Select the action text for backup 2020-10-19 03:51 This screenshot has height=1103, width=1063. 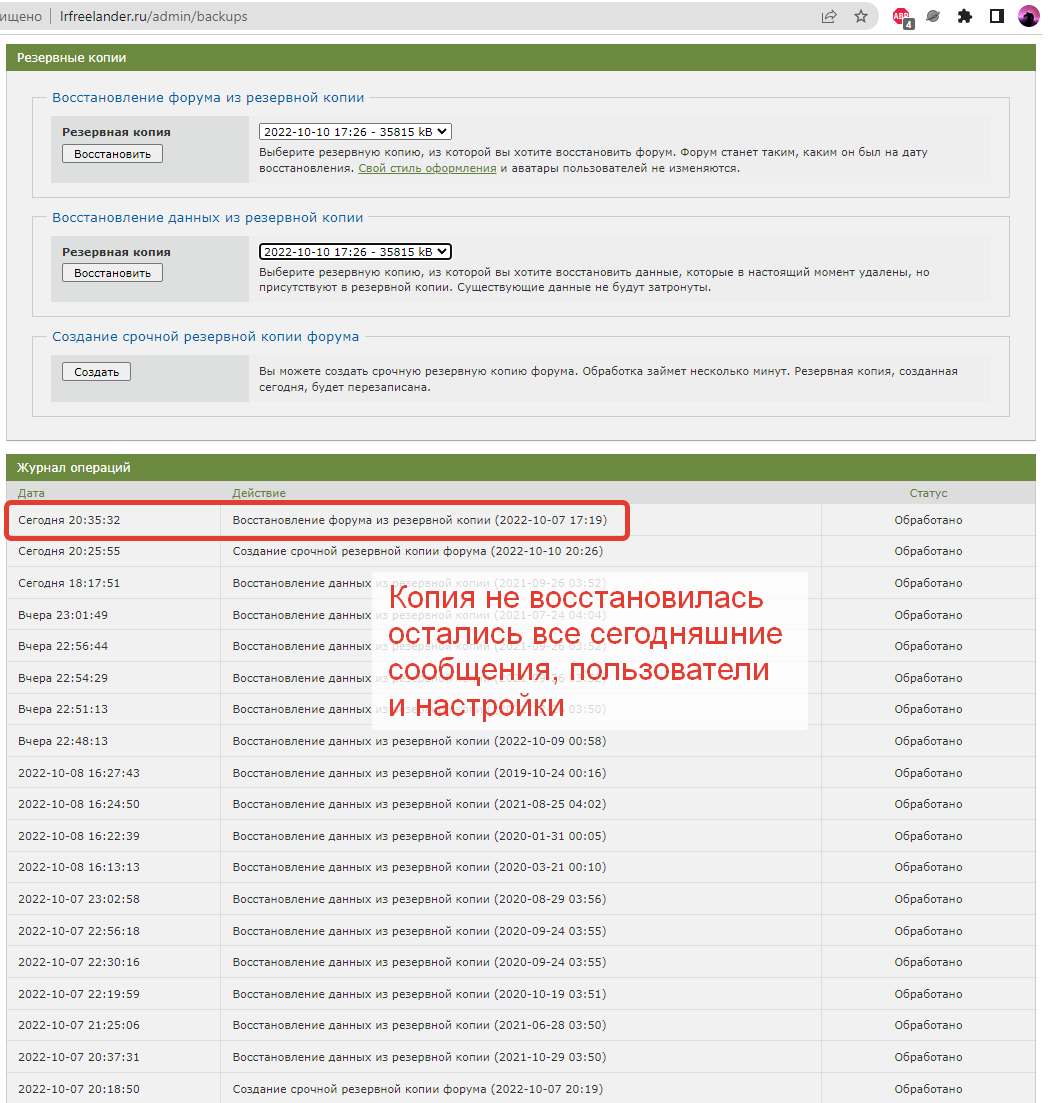(x=419, y=995)
